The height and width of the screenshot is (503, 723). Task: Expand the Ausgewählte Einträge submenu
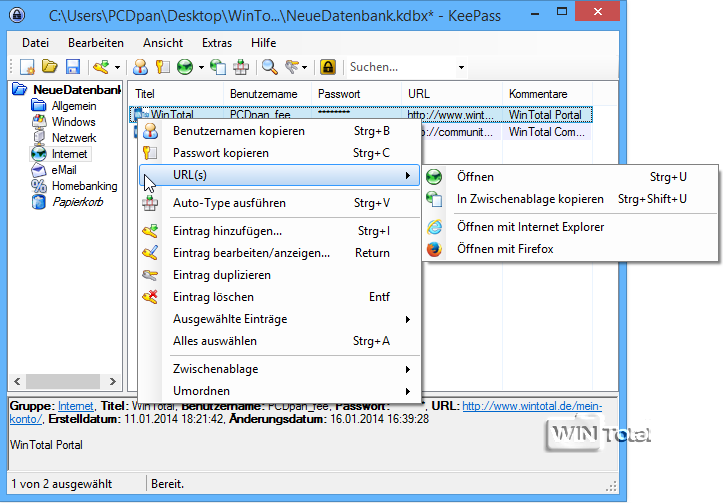click(x=279, y=319)
